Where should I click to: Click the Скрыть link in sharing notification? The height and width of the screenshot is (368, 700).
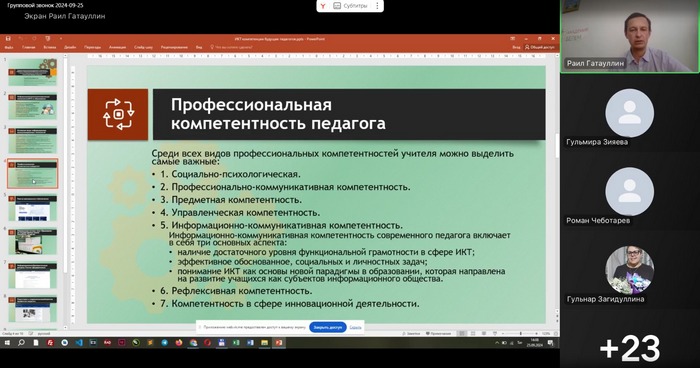coord(355,327)
